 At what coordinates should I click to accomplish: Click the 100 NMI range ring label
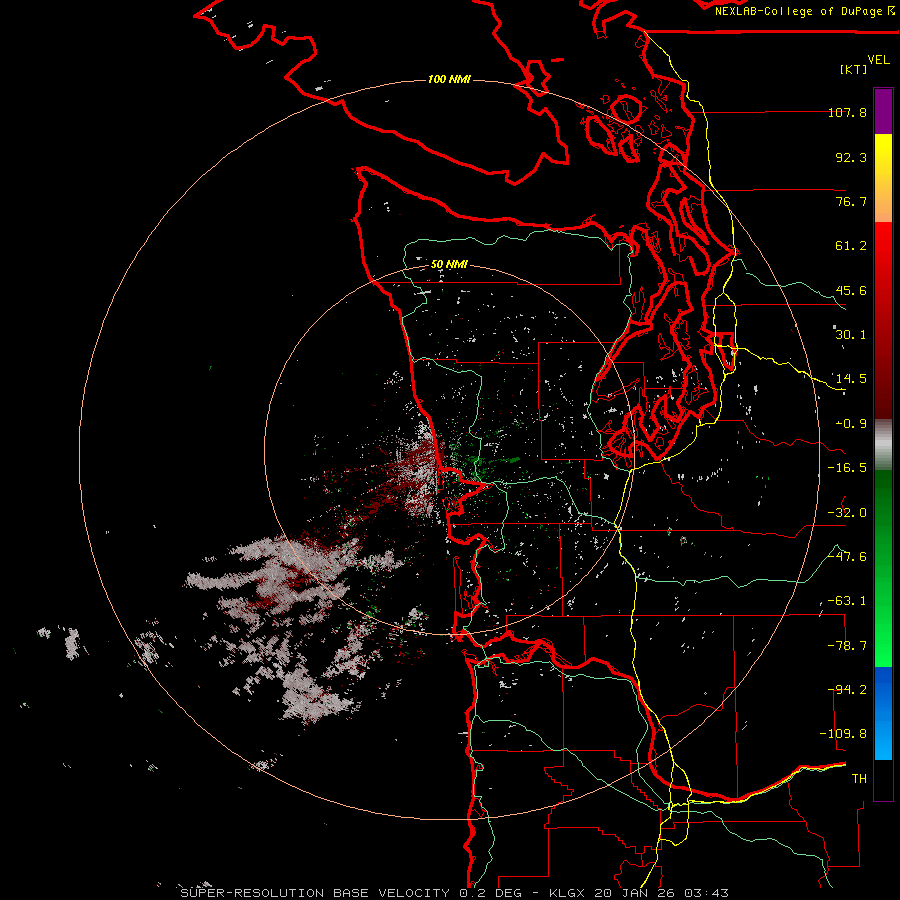pos(449,79)
